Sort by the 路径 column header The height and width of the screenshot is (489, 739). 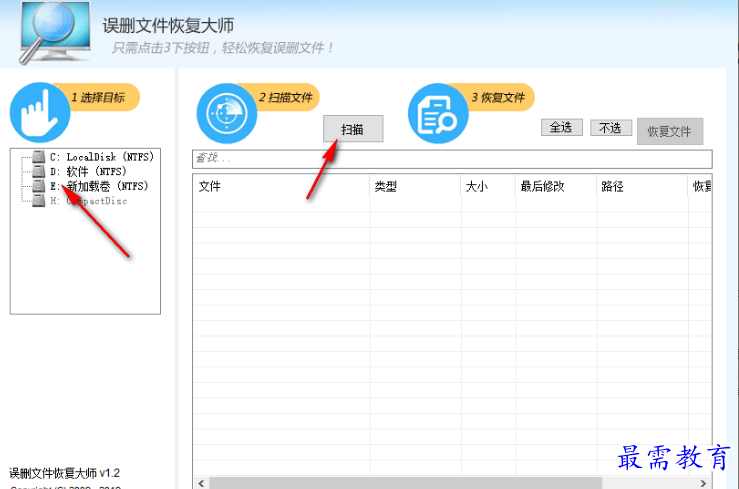pyautogui.click(x=642, y=187)
